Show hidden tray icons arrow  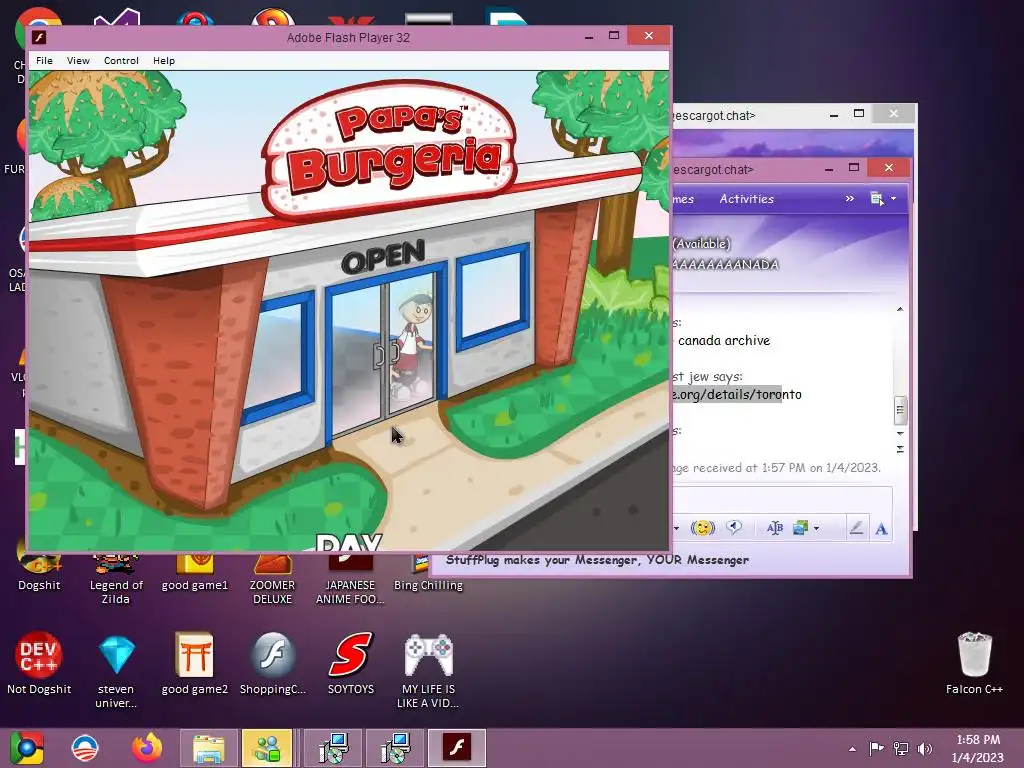(x=852, y=749)
